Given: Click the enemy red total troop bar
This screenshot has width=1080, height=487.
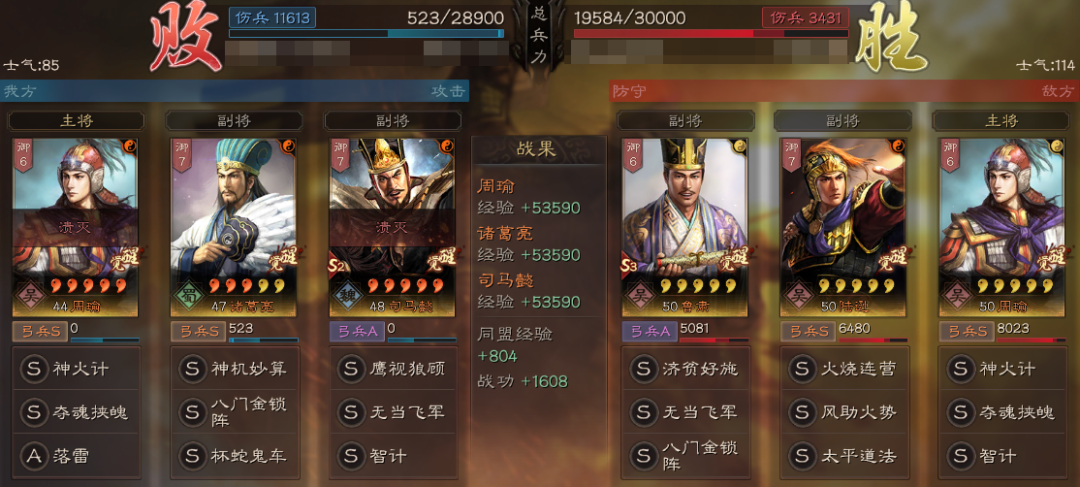Looking at the screenshot, I should pos(710,33).
